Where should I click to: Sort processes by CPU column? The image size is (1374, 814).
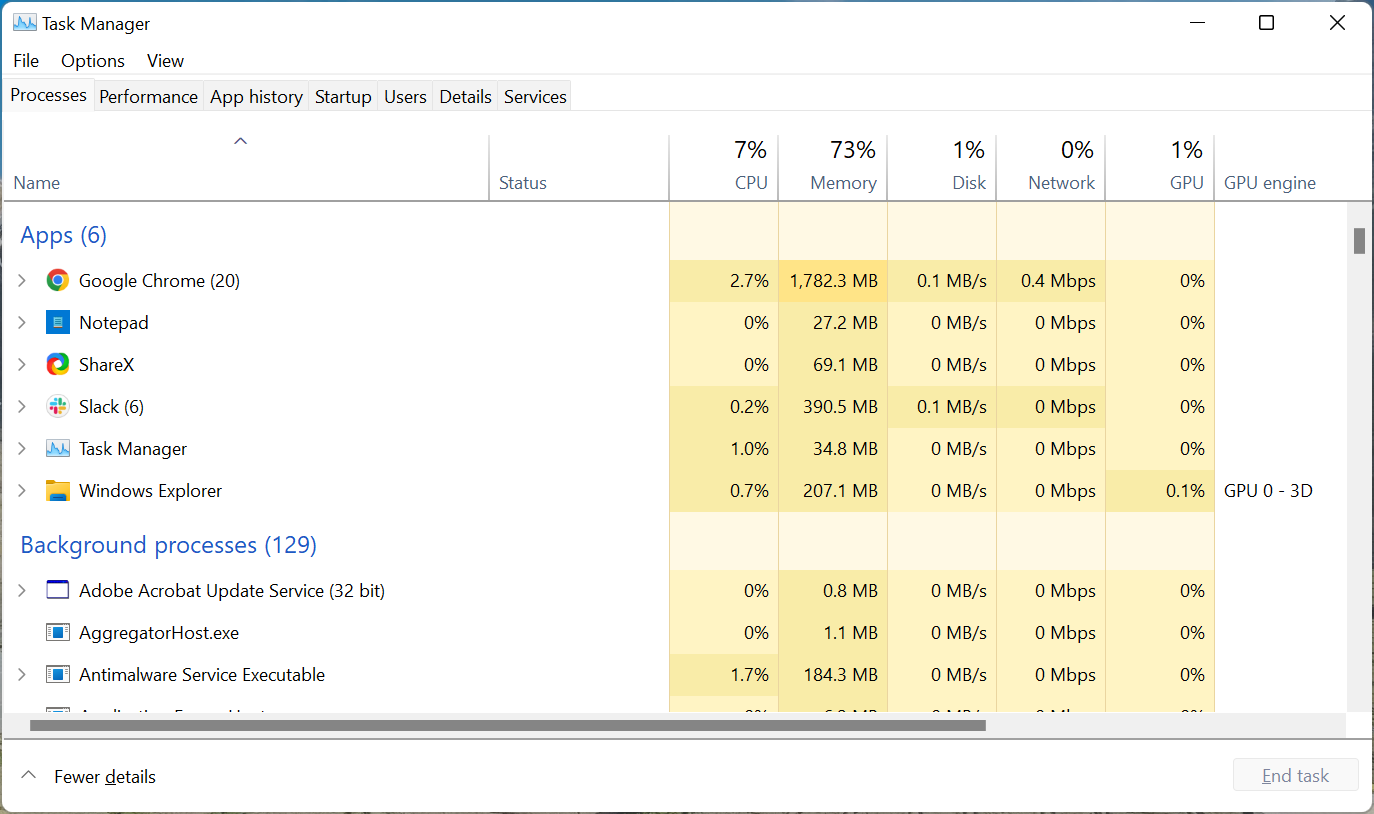(x=723, y=168)
